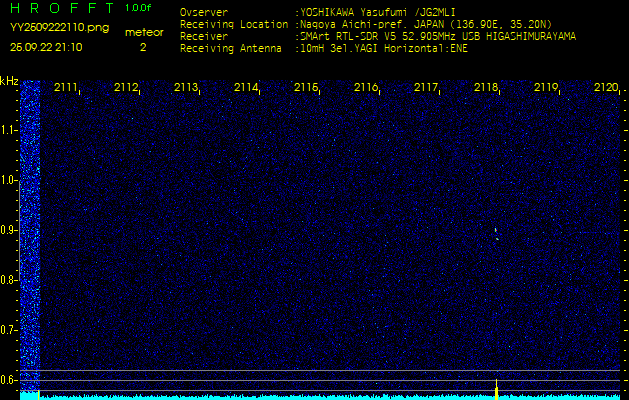This screenshot has height=400, width=629.
Task: Click the kHz axis unit label
Action: click(x=9, y=80)
